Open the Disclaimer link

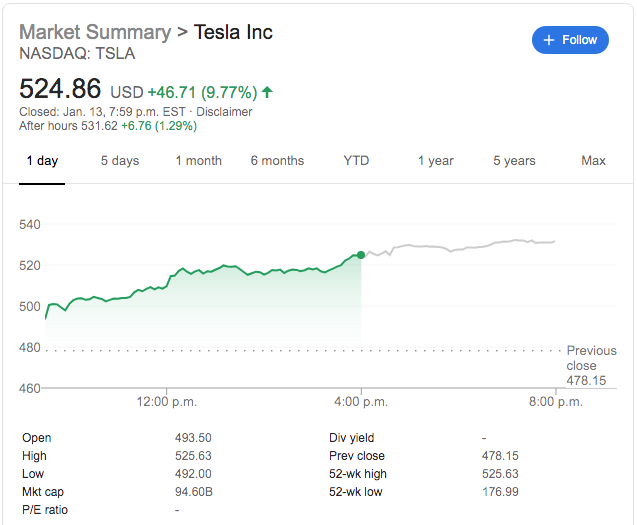(225, 111)
